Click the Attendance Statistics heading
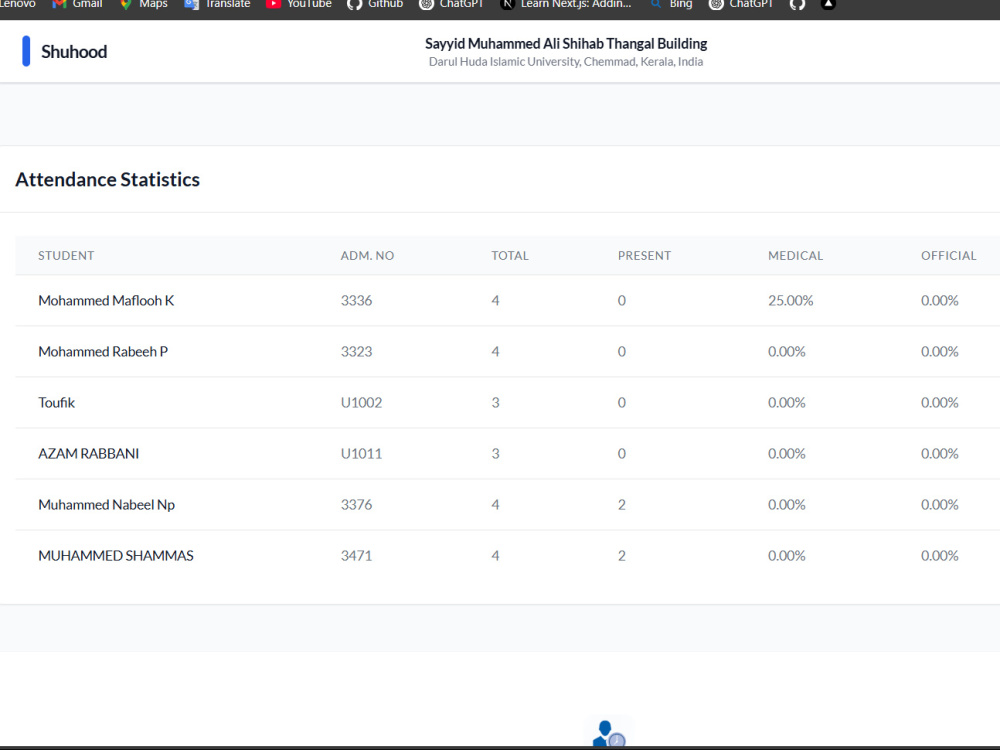 point(107,179)
